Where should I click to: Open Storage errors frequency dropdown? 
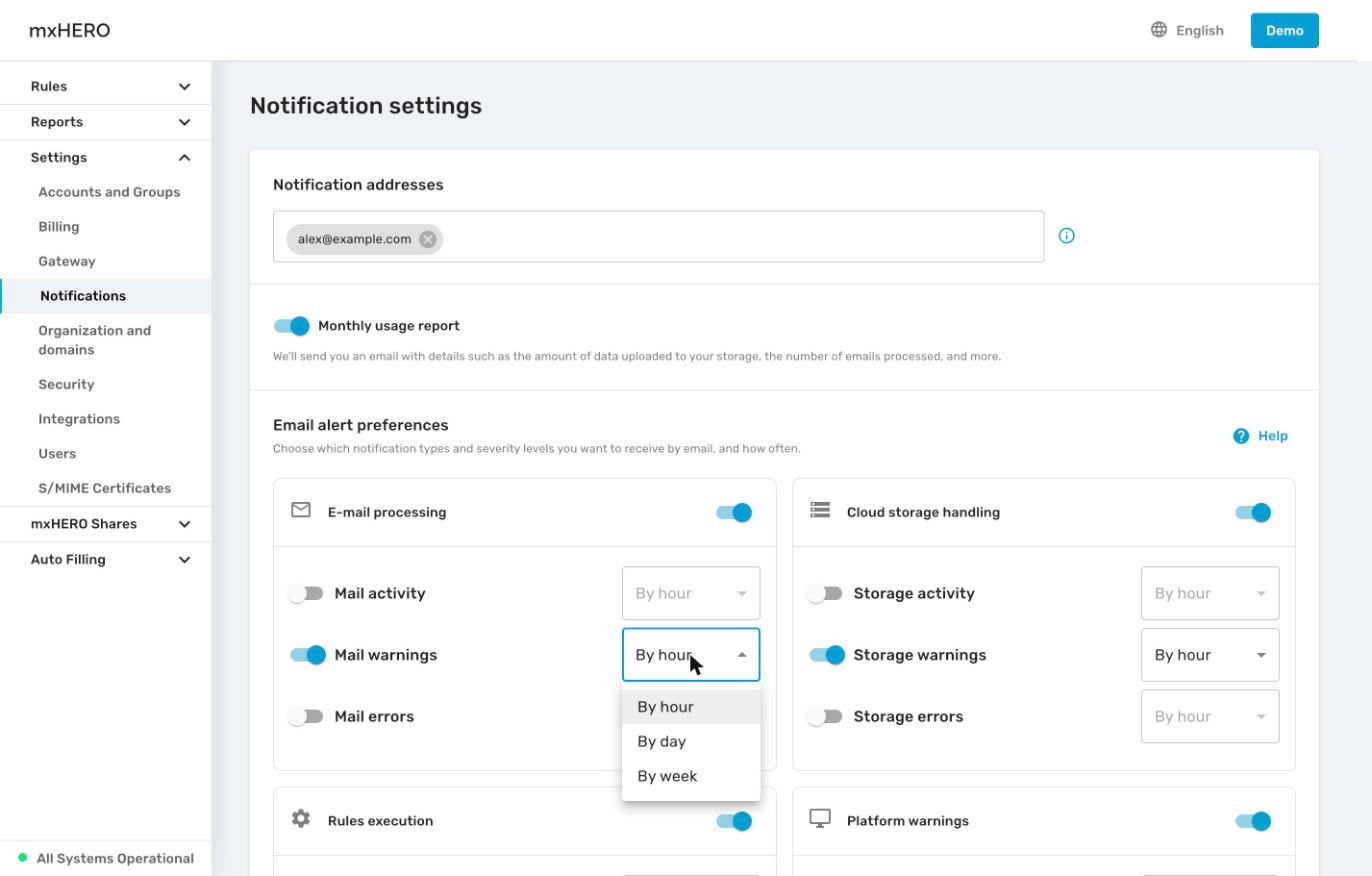[x=1210, y=716]
